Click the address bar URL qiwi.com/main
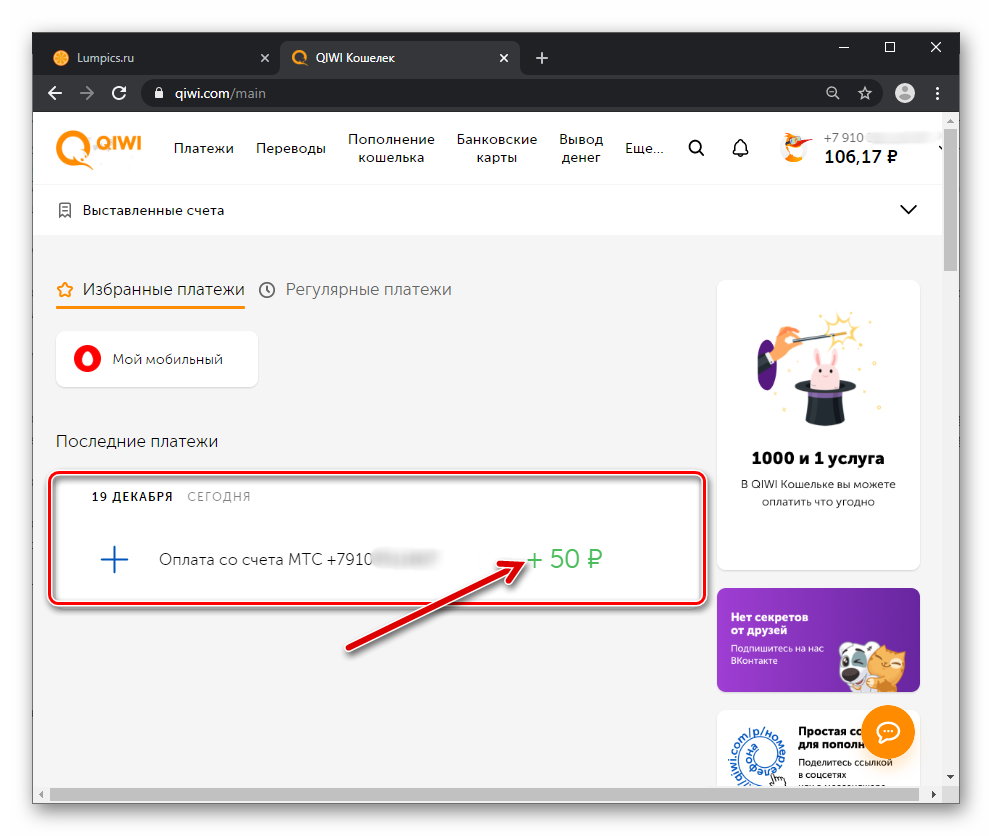This screenshot has height=836, width=992. (x=220, y=94)
